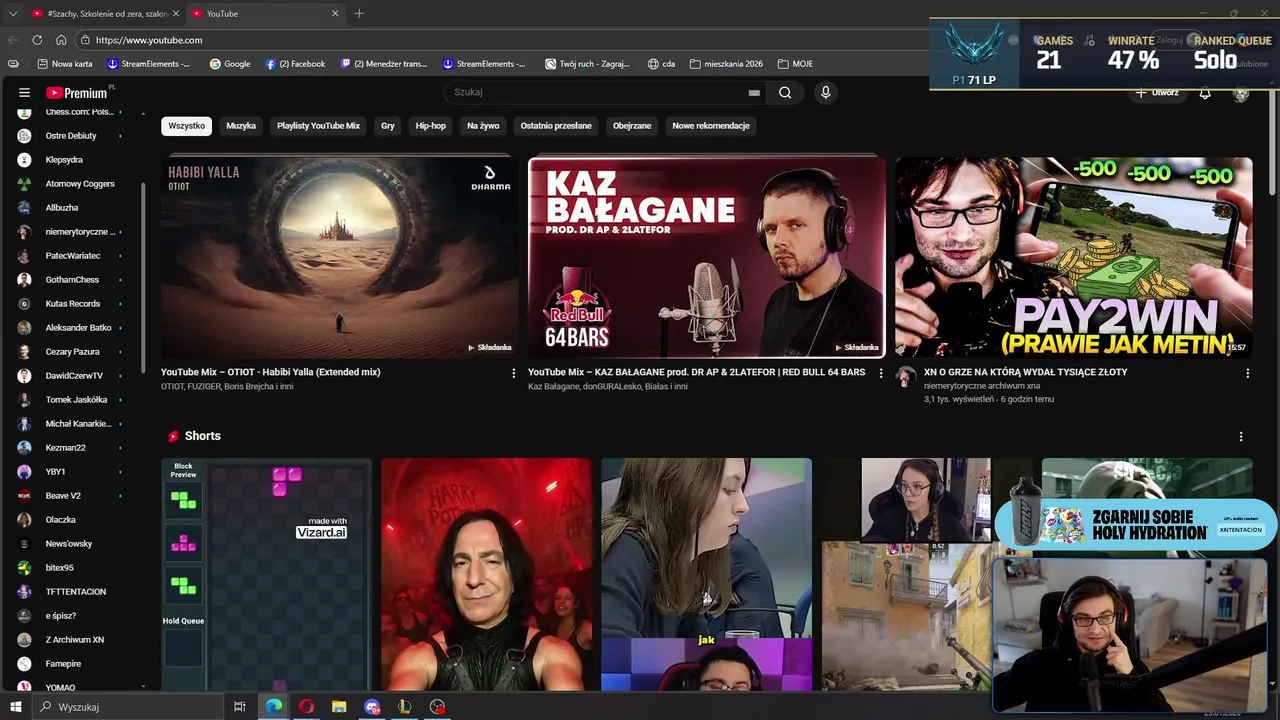Open Discord taskbar icon with badge

click(x=372, y=707)
